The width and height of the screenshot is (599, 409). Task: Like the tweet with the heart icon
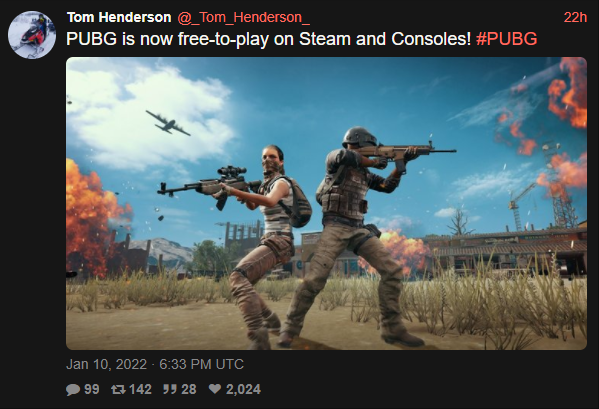(215, 389)
